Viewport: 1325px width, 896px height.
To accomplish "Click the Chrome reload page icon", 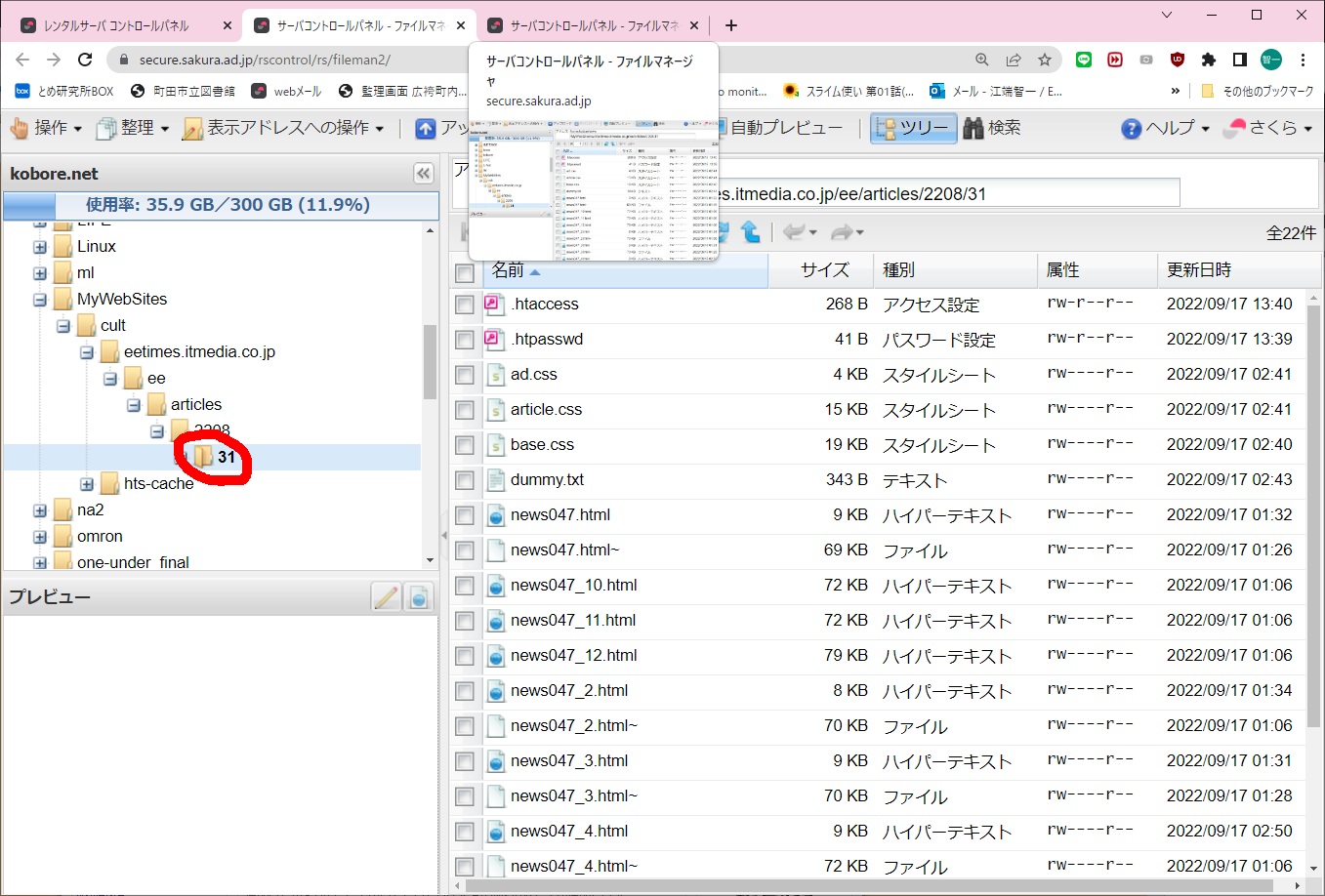I will point(85,60).
